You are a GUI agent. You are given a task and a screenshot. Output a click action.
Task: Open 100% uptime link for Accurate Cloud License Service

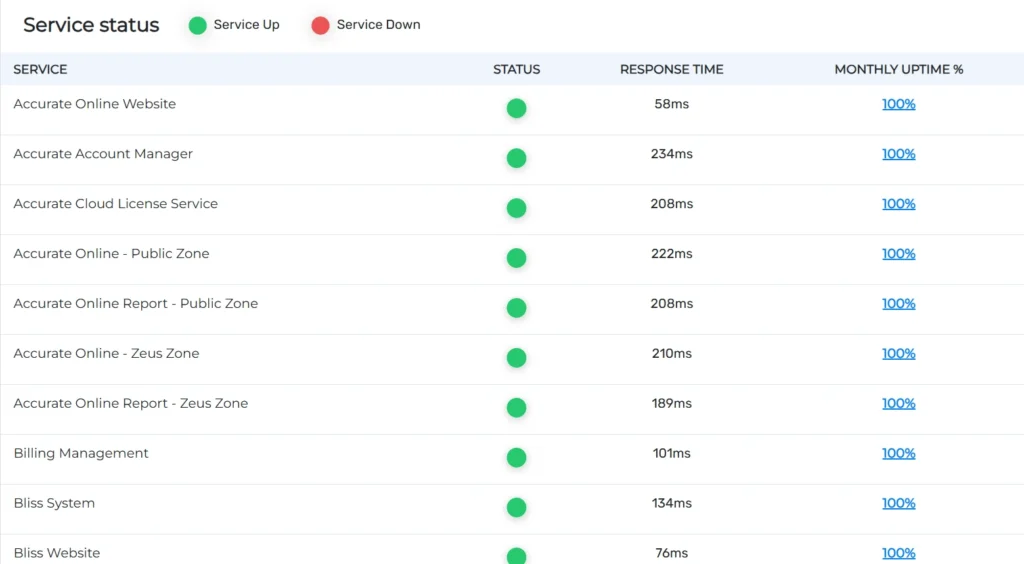pos(899,204)
